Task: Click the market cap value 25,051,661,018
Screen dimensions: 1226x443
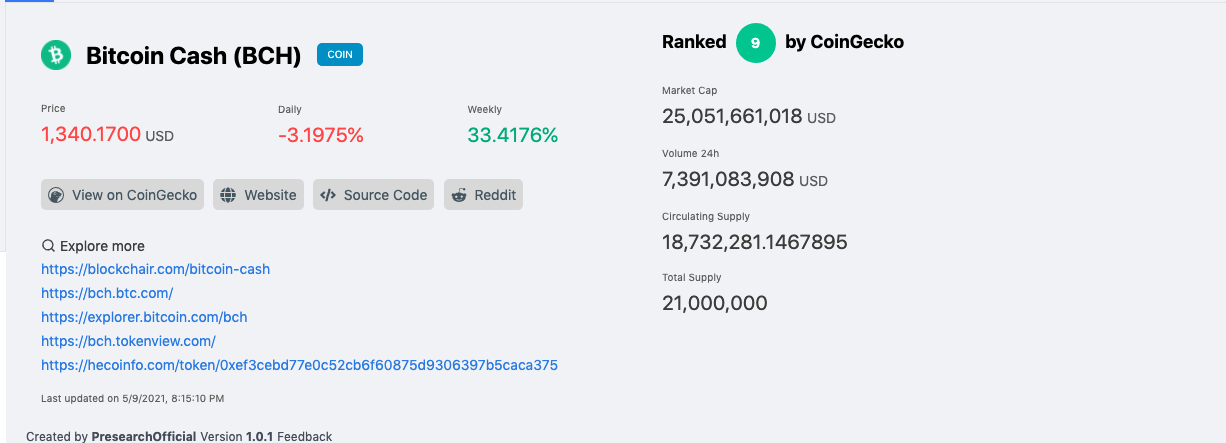Action: (732, 116)
